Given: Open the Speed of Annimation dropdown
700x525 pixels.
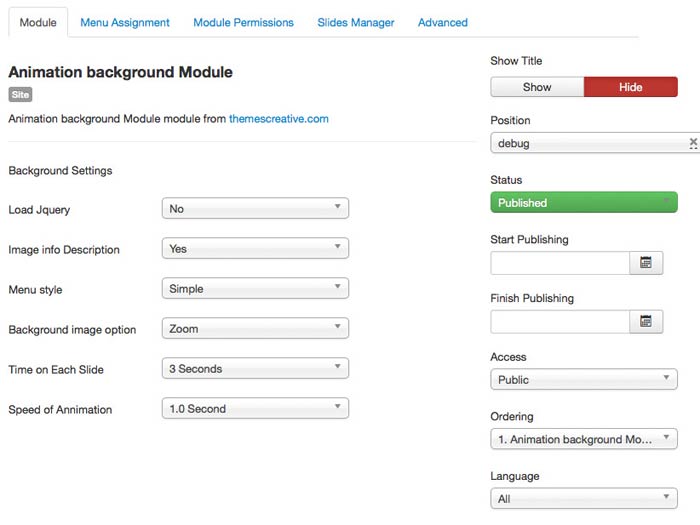Looking at the screenshot, I should tap(255, 409).
